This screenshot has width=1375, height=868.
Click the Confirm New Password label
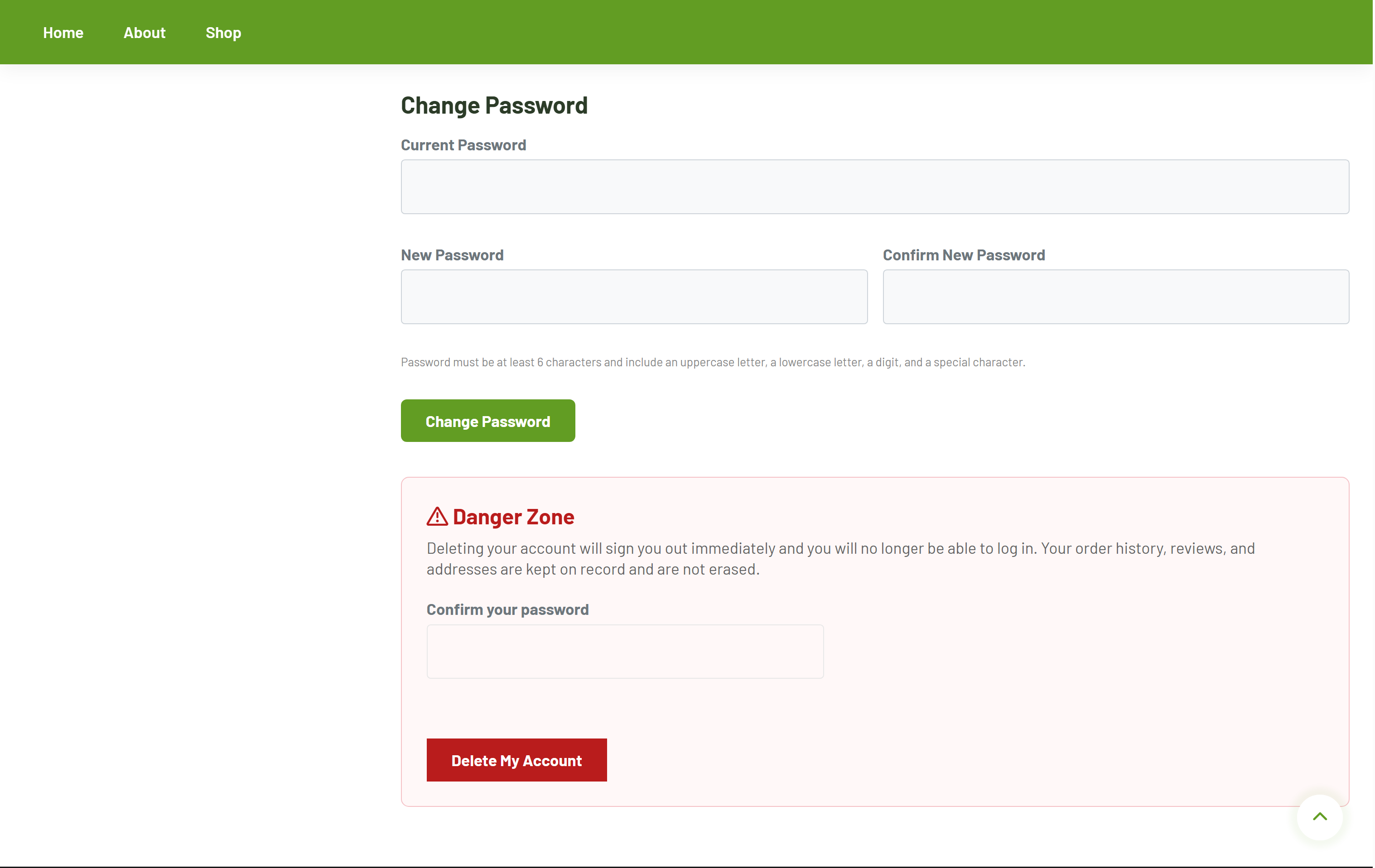point(965,255)
